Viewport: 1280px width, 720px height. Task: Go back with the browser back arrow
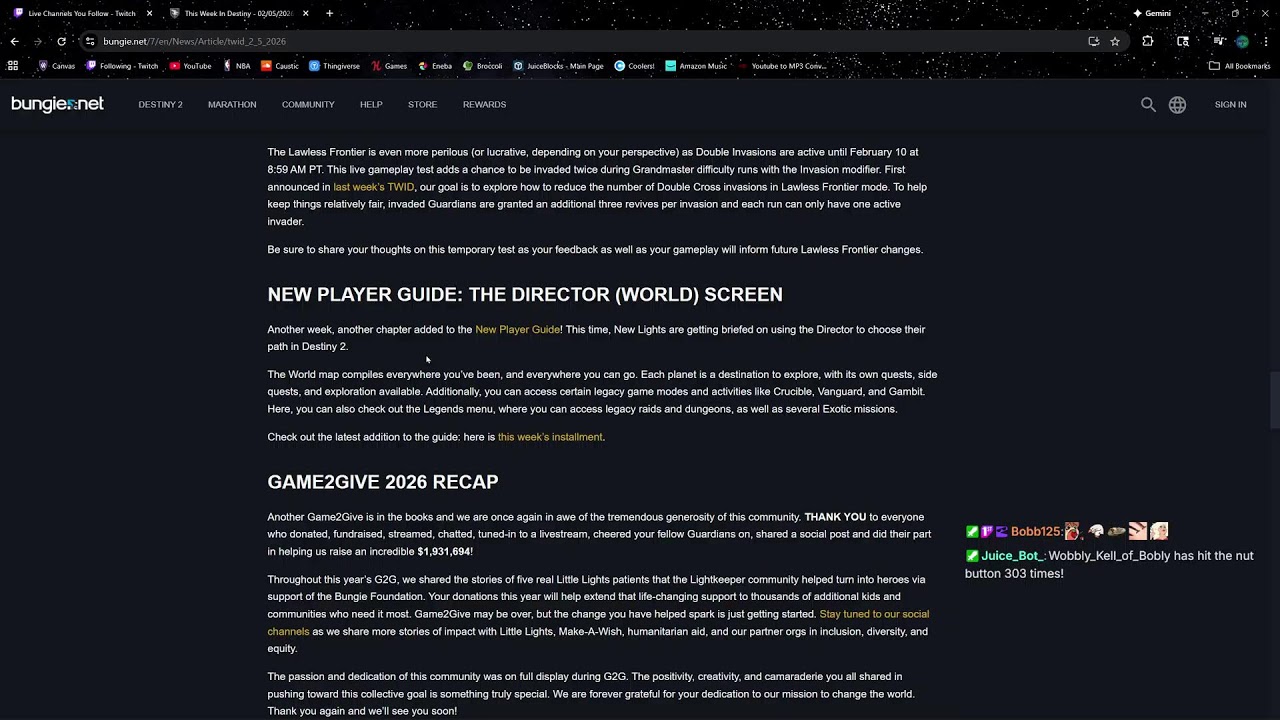[x=14, y=41]
